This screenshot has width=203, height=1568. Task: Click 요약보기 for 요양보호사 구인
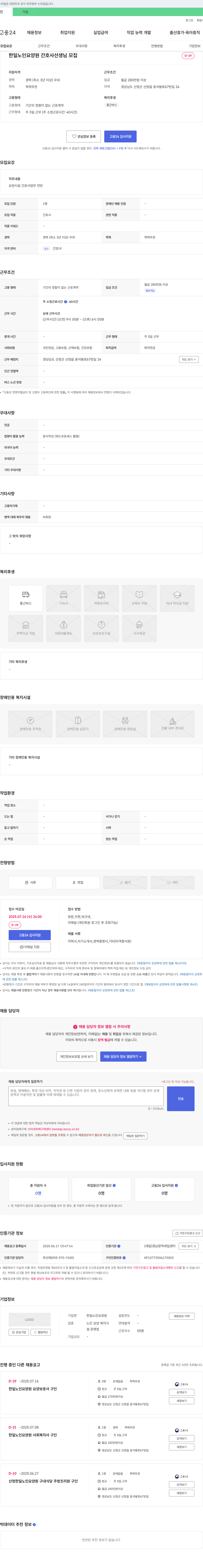182,1392
